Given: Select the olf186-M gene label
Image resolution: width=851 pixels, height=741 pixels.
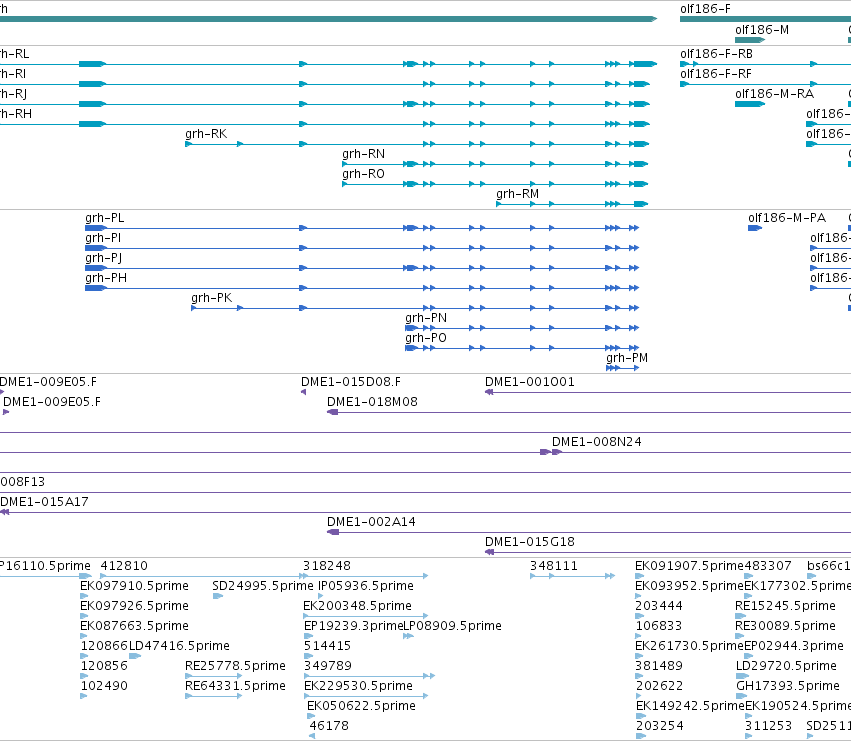Looking at the screenshot, I should (761, 30).
